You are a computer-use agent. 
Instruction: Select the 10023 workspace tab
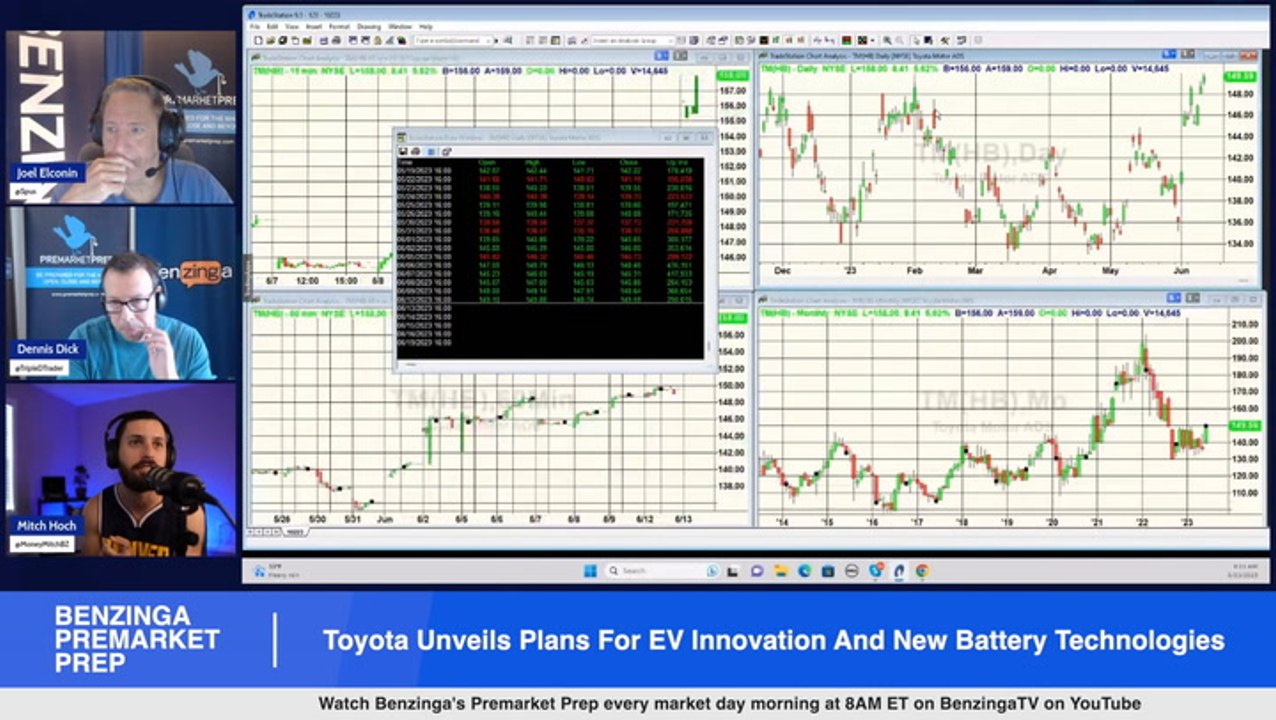[295, 532]
